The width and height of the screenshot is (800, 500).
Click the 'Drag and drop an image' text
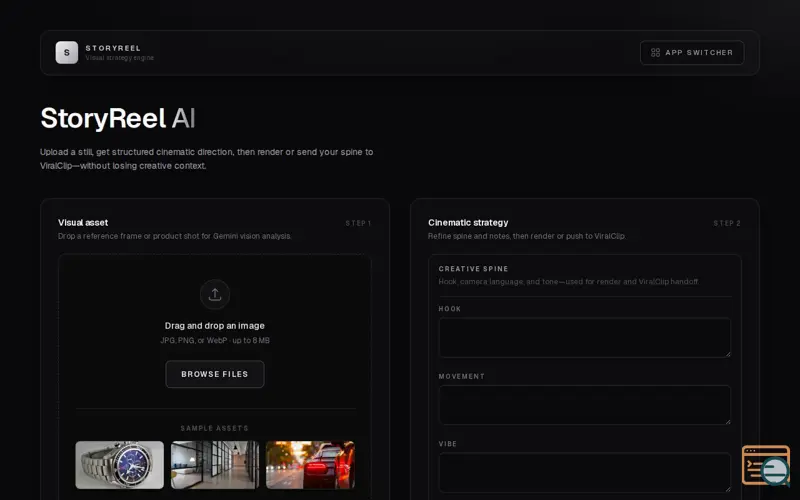pyautogui.click(x=215, y=326)
